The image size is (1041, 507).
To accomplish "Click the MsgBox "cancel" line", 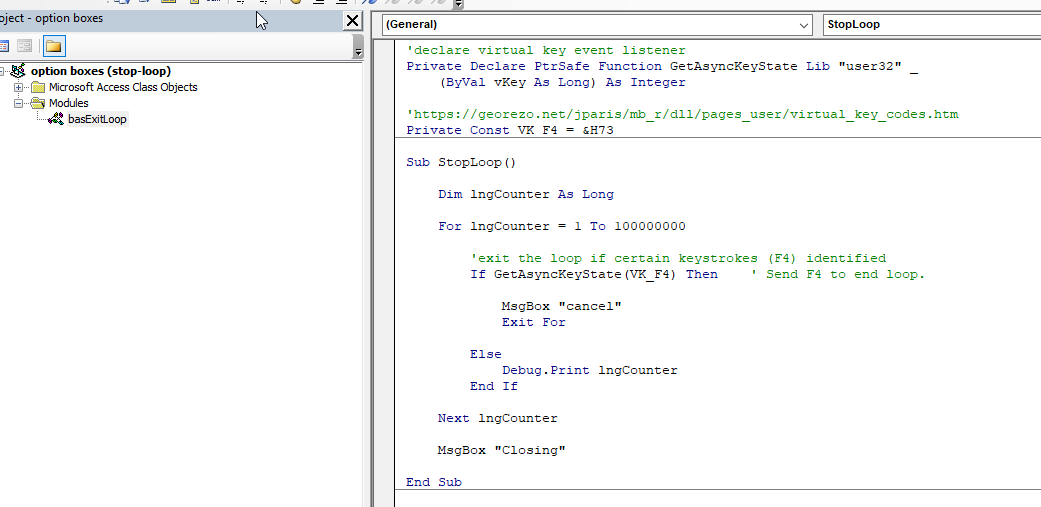I will [x=562, y=306].
